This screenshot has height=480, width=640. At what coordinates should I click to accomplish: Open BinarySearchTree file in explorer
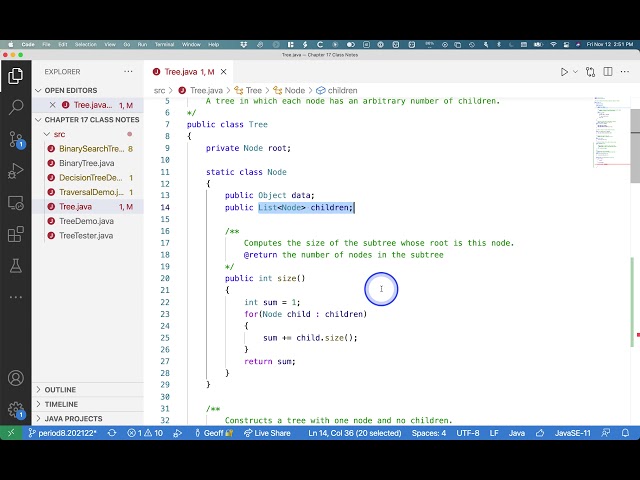pyautogui.click(x=88, y=149)
